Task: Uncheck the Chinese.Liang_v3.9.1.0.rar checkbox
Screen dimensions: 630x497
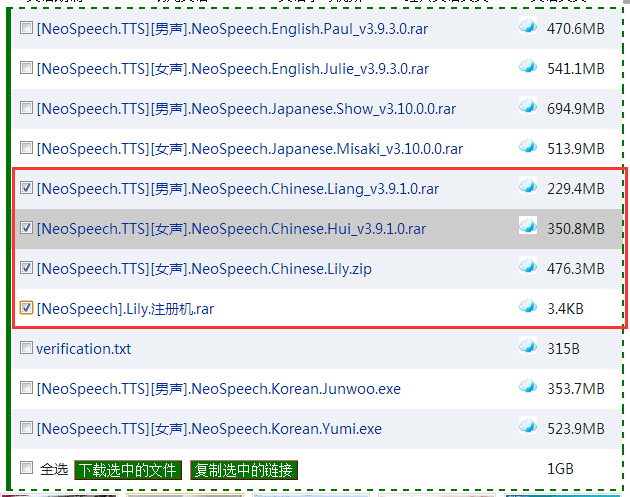Action: (27, 188)
